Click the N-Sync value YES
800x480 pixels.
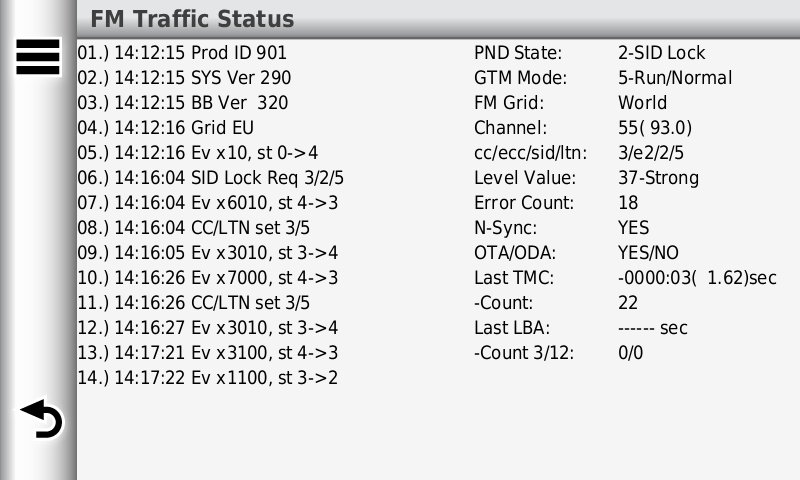(634, 228)
